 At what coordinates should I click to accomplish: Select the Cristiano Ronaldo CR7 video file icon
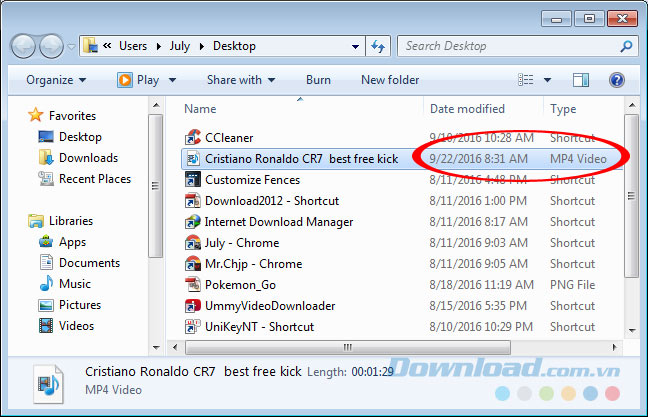point(193,158)
